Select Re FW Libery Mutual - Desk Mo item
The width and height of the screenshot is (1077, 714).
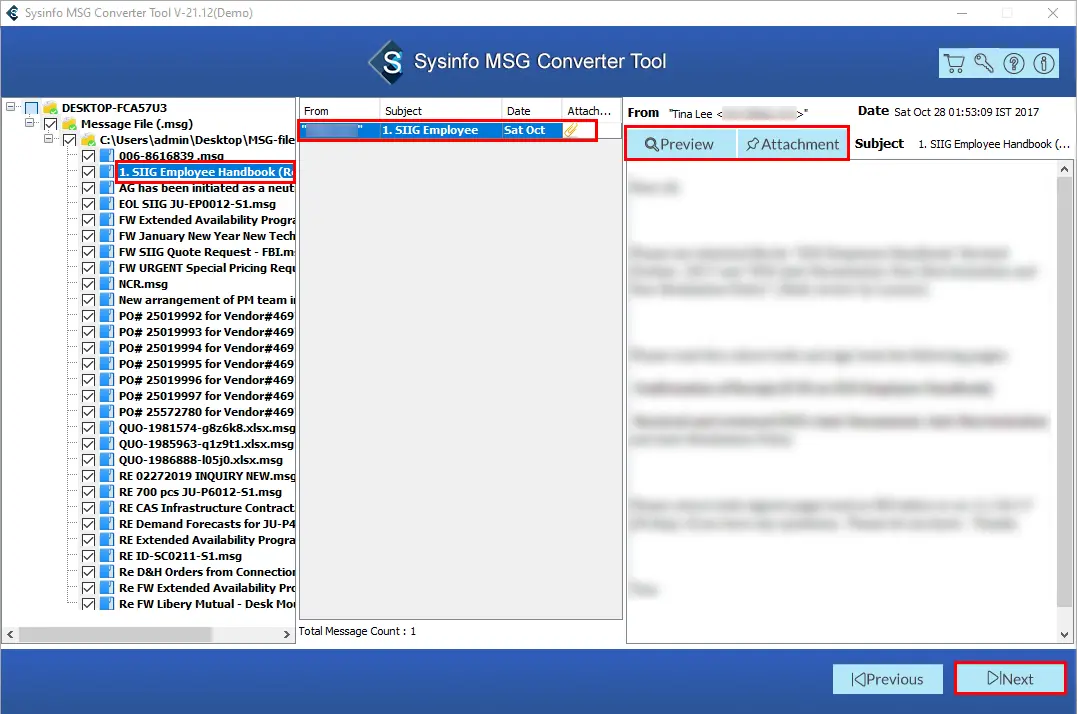point(207,604)
